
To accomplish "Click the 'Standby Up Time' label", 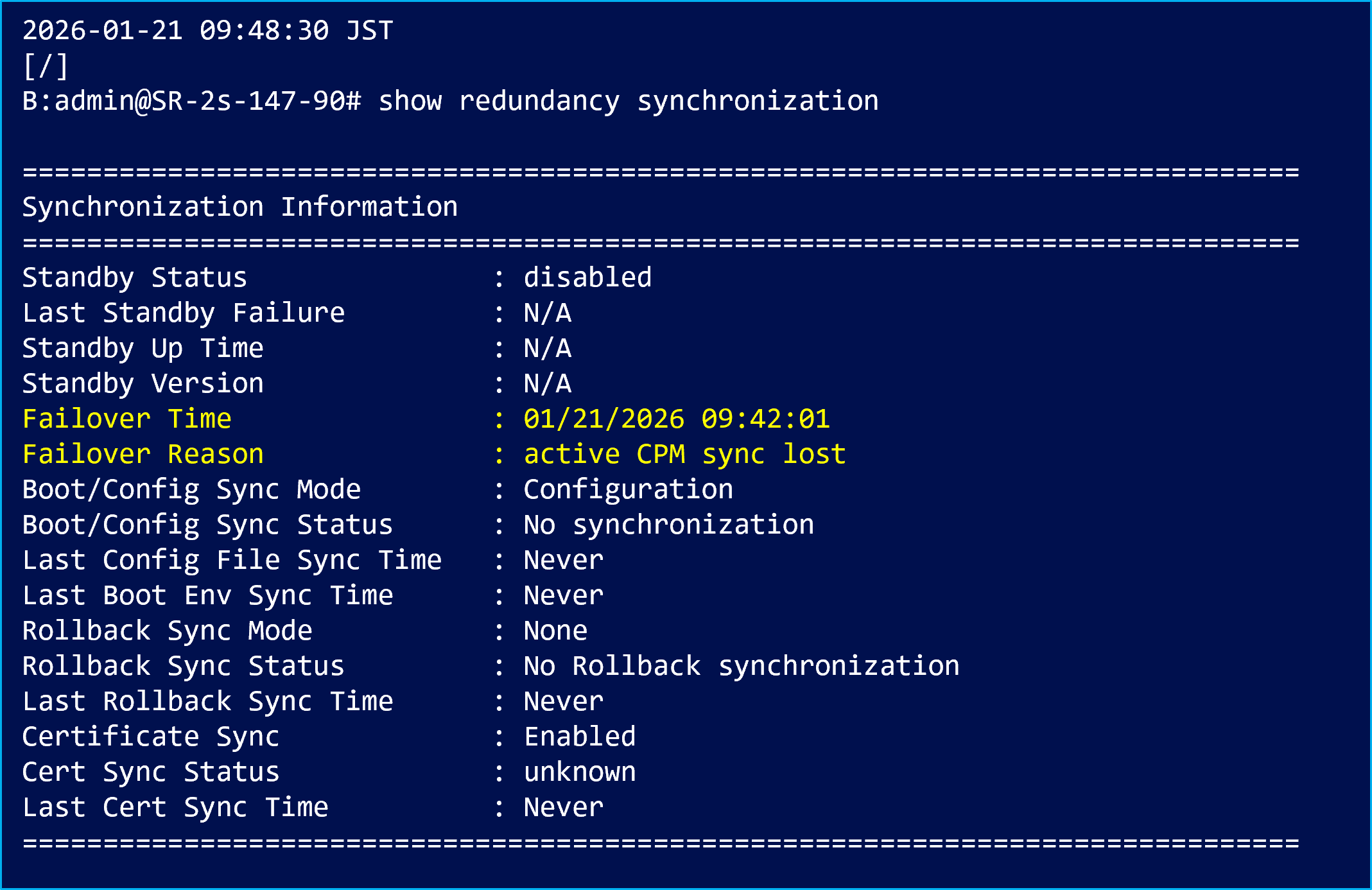I will 143,348.
